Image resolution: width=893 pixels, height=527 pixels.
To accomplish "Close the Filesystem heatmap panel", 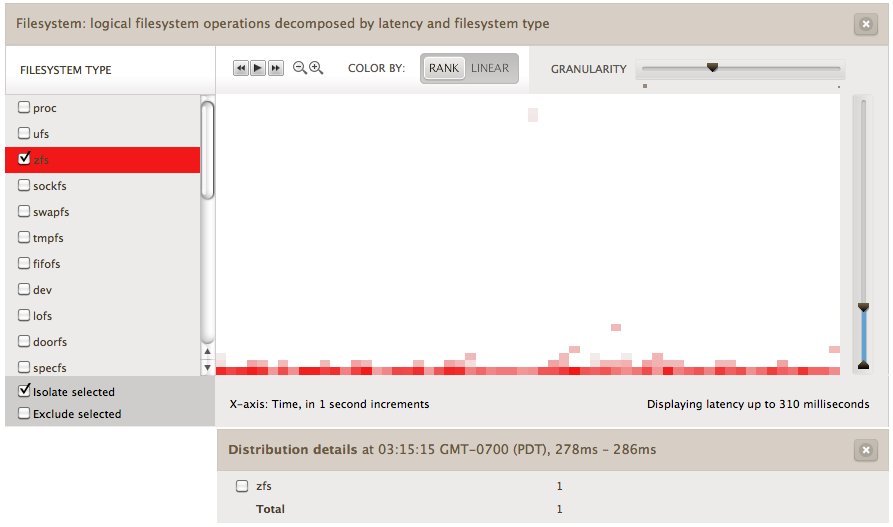I will (866, 25).
